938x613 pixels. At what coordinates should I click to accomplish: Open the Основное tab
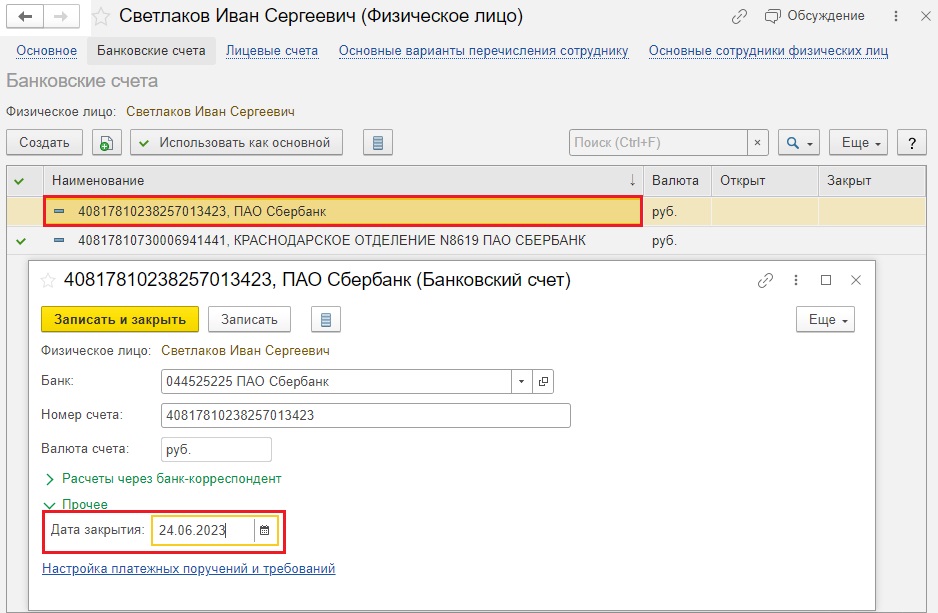coord(47,51)
